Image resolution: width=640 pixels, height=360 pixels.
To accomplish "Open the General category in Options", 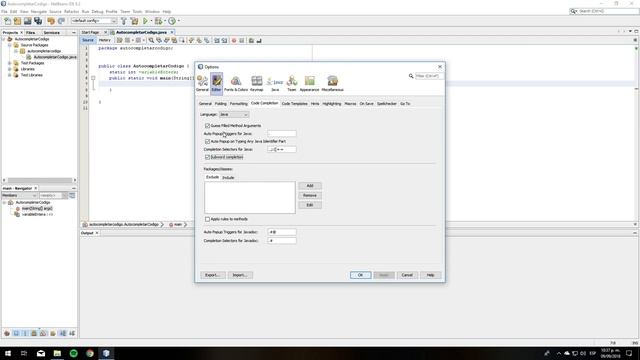I will 202,83.
